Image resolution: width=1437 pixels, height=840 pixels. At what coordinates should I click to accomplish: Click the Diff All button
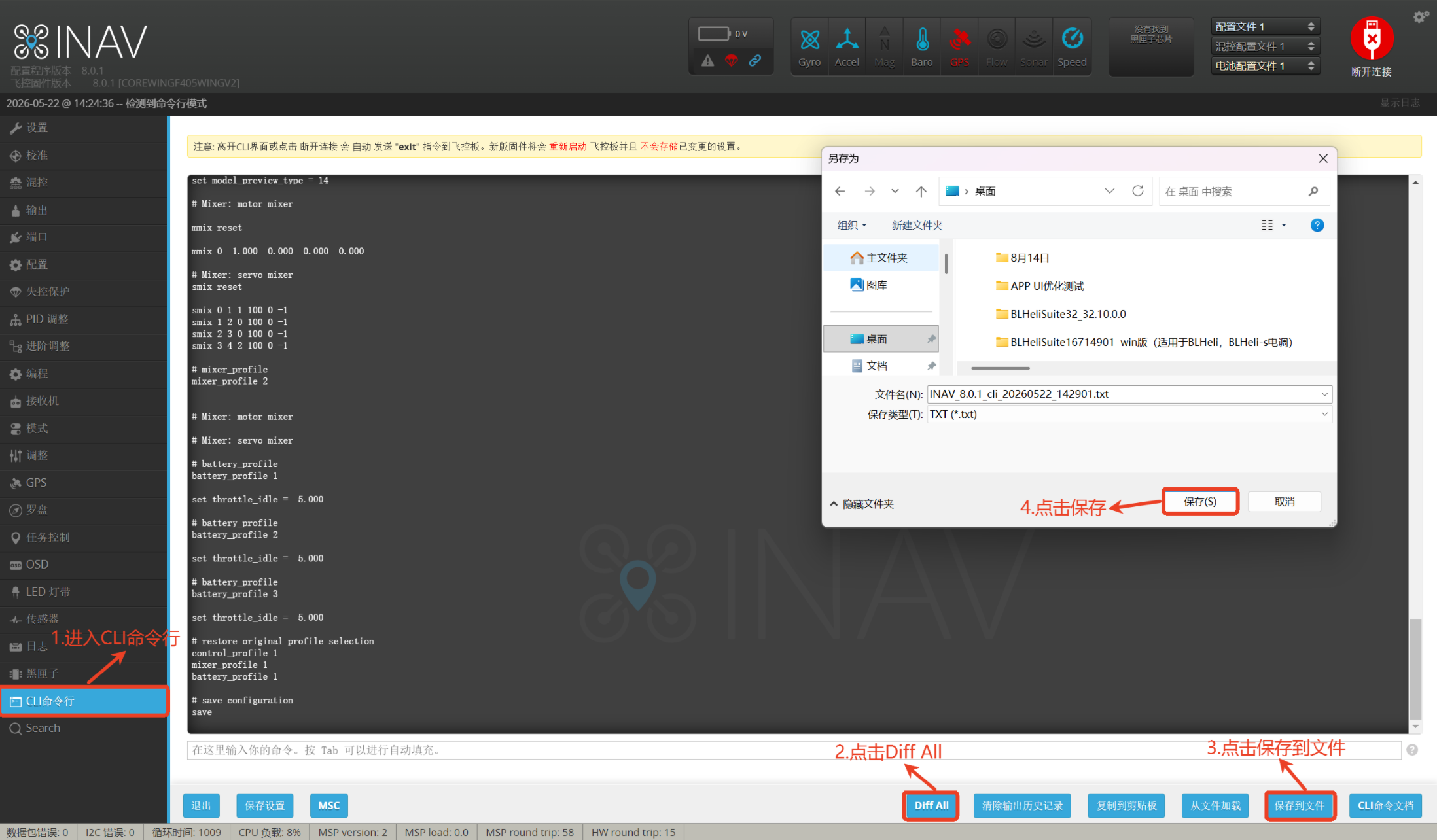931,805
